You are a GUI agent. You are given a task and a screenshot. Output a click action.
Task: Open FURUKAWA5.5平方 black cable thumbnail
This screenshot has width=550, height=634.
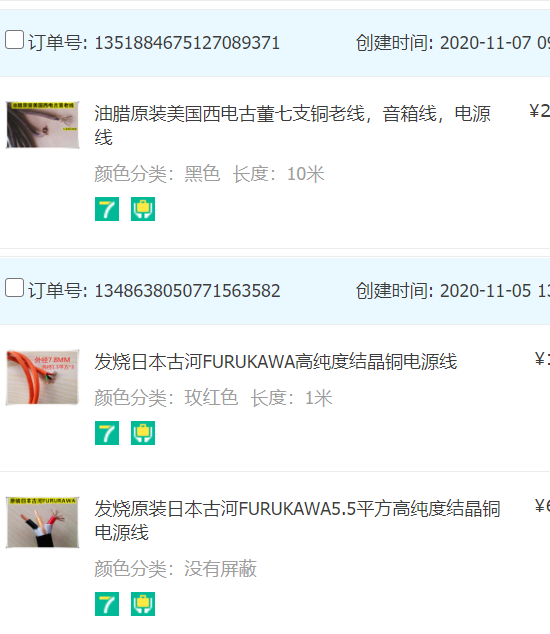pos(42,522)
